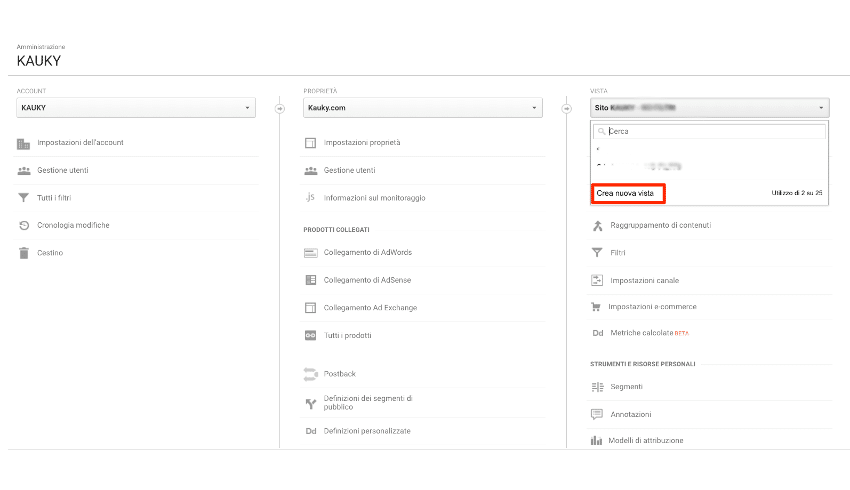Open Collegamento di AdWords

[368, 253]
